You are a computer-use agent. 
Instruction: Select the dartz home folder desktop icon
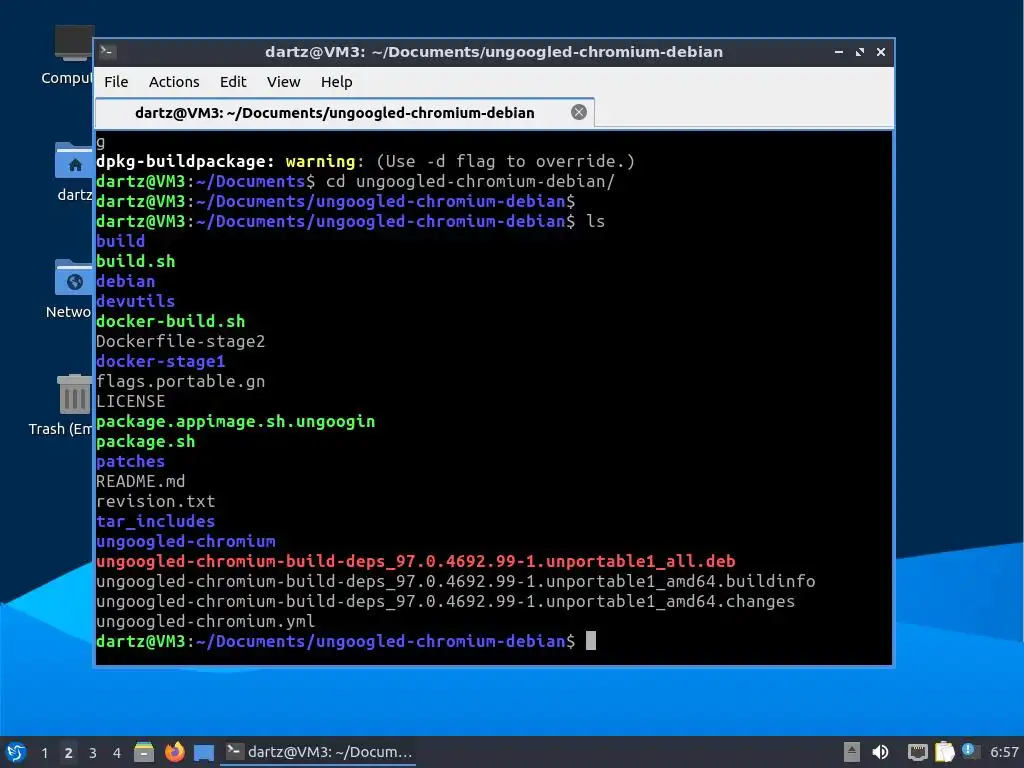tap(74, 172)
